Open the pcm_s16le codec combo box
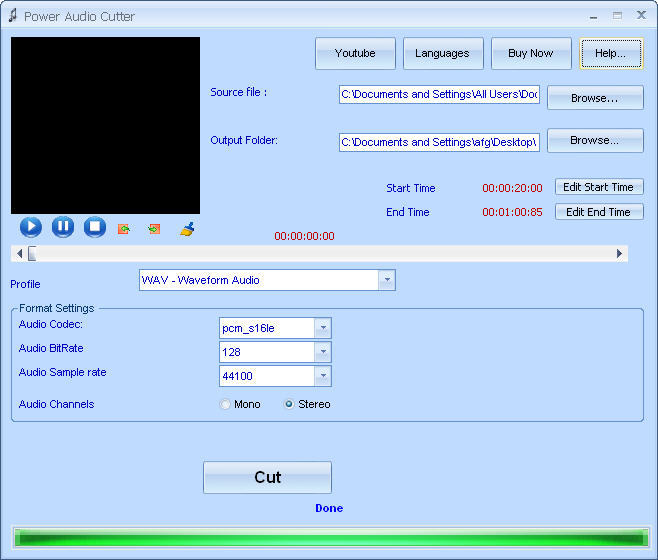This screenshot has height=560, width=658. pos(275,328)
